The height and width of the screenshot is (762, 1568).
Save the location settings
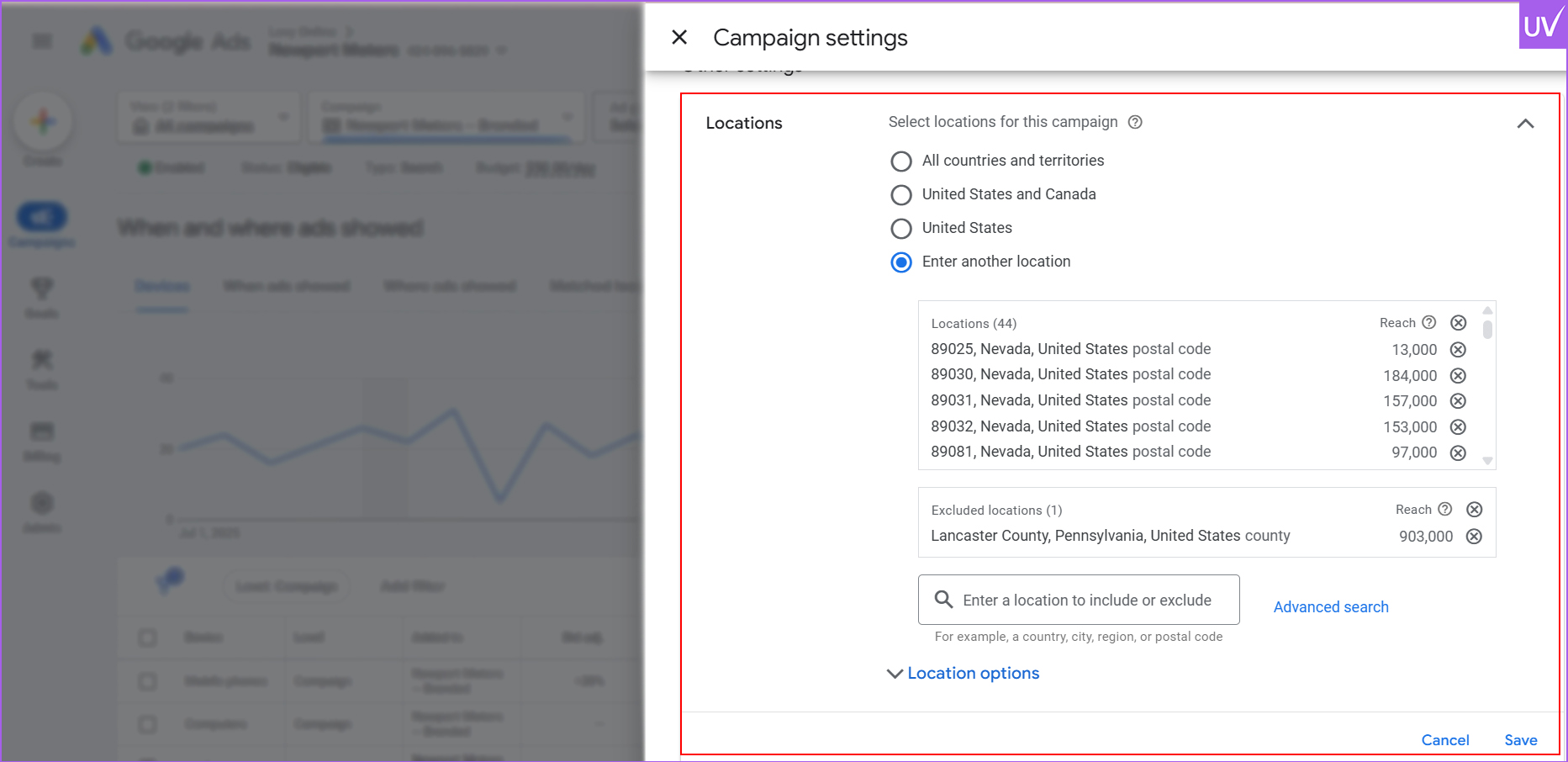1520,740
